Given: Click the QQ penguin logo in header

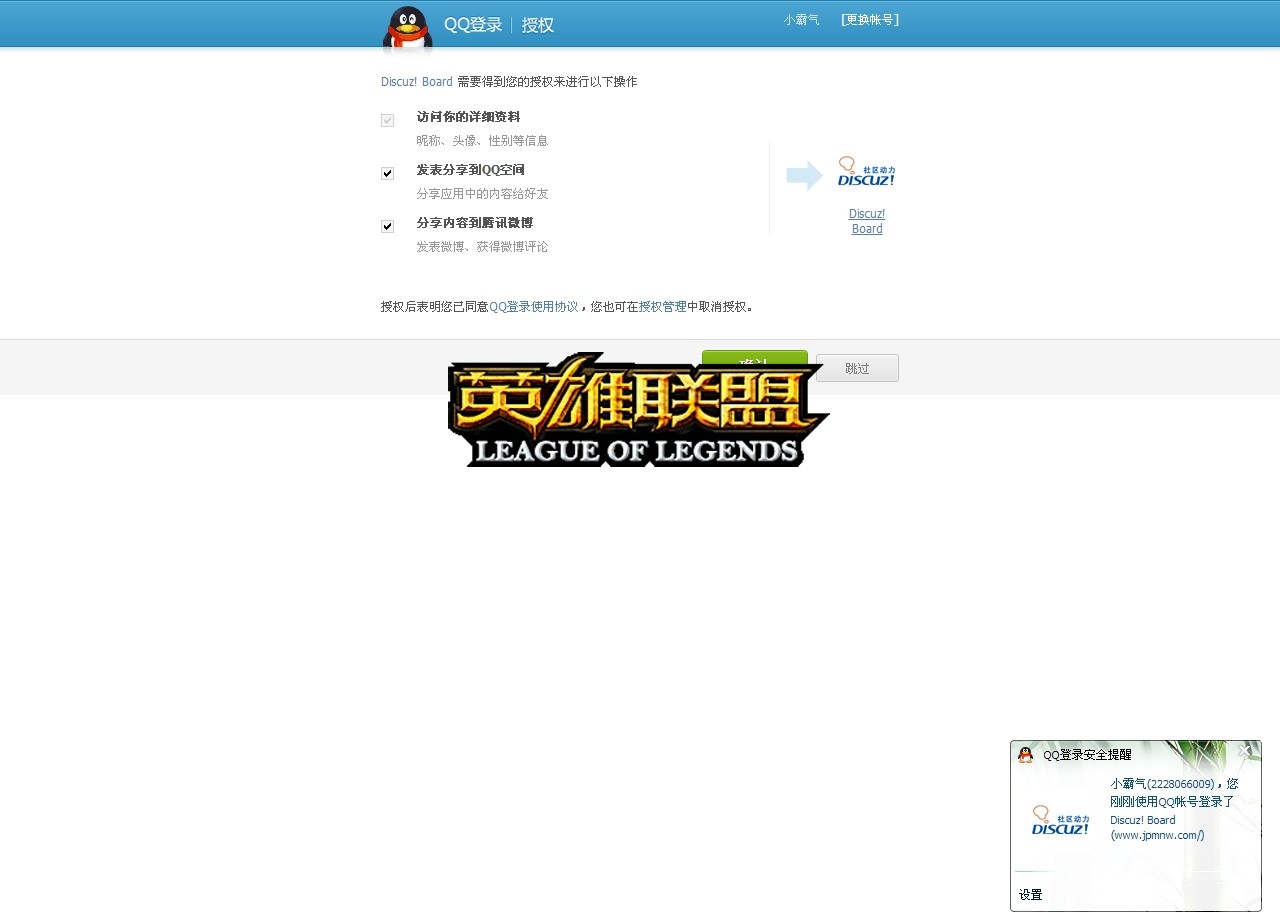Looking at the screenshot, I should pyautogui.click(x=407, y=29).
